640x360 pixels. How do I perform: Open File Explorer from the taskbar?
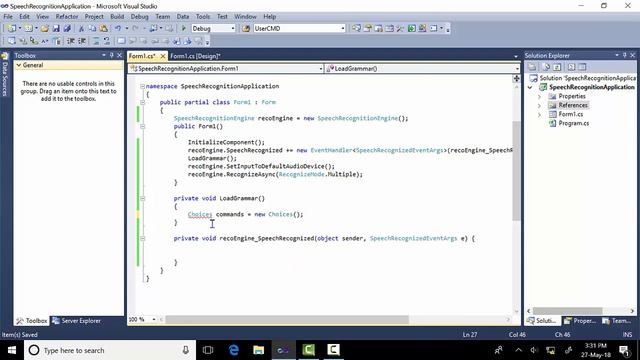coord(258,350)
